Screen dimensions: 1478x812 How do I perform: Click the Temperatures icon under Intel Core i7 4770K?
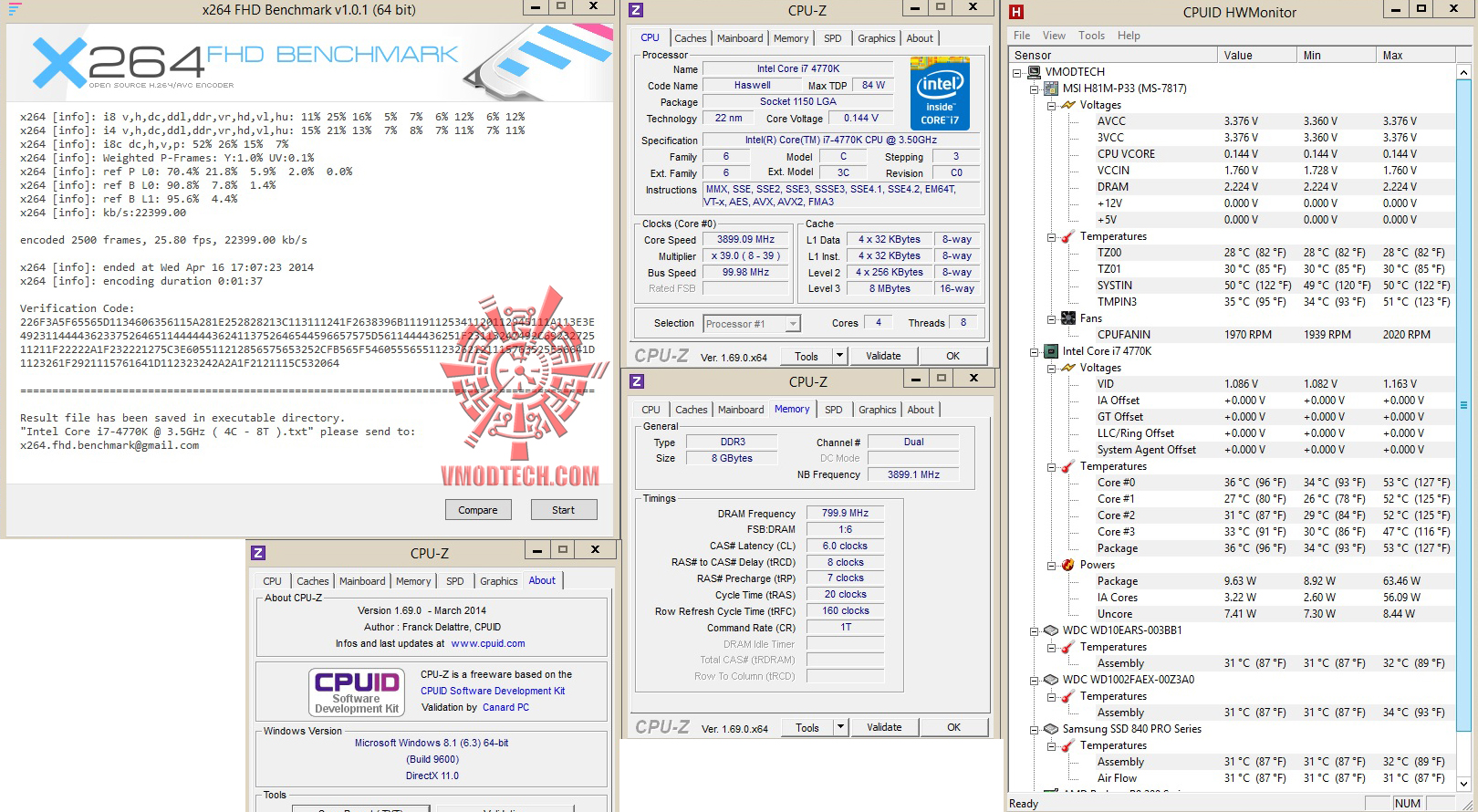coord(1068,466)
